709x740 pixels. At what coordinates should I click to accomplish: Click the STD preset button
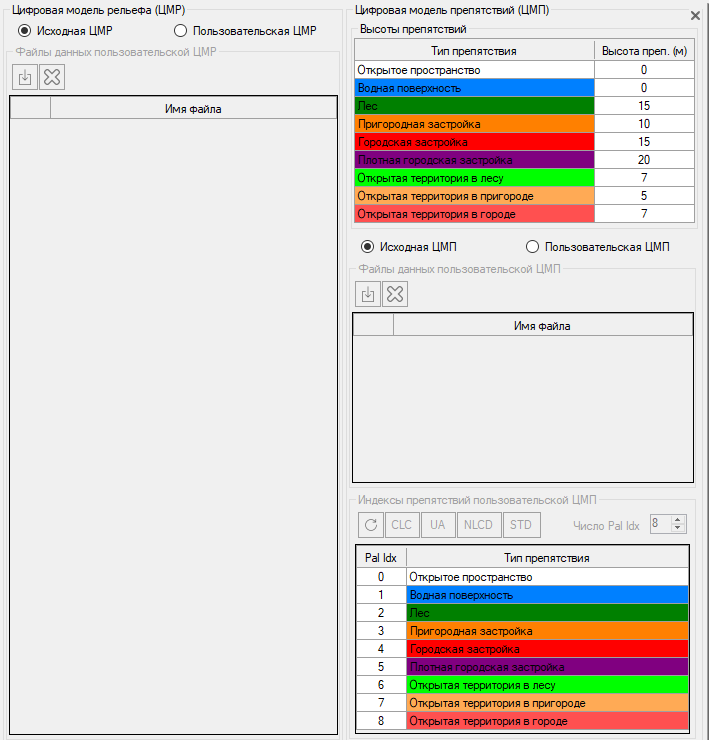coord(521,525)
